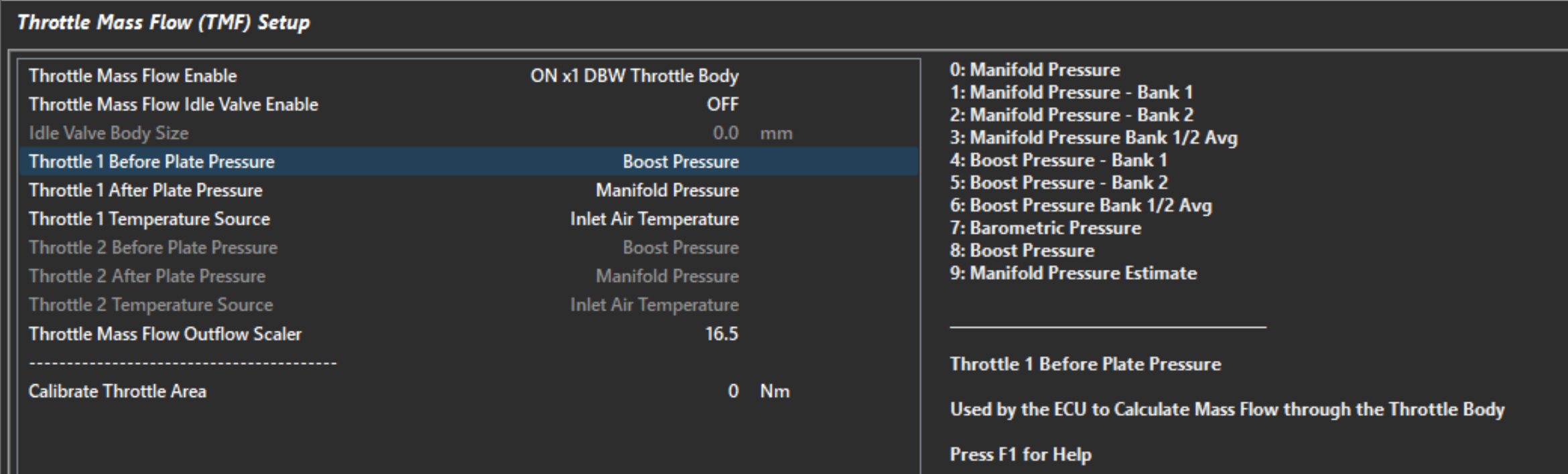Viewport: 1568px width, 474px height.
Task: Click option 4: Boost Pressure - Bank 1
Action: coord(1058,161)
